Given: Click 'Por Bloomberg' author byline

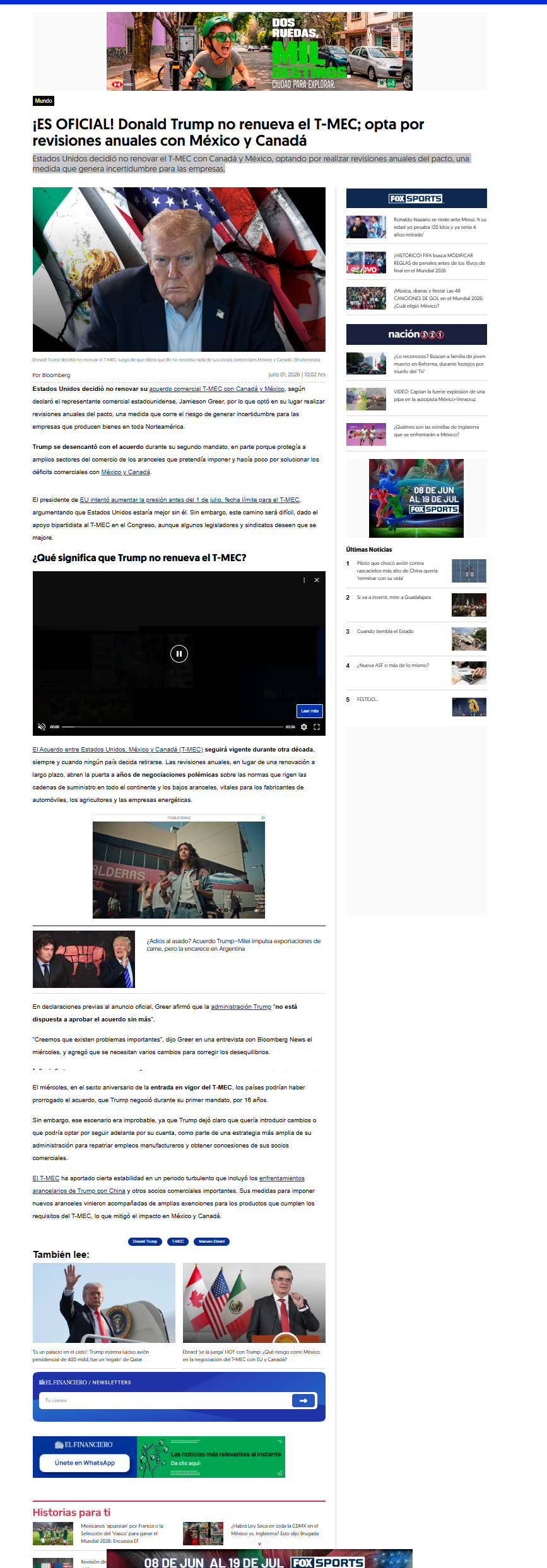Looking at the screenshot, I should click(52, 375).
